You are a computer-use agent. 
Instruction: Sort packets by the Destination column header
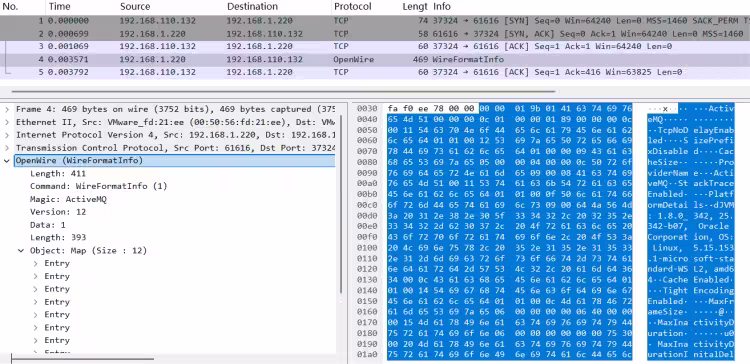pyautogui.click(x=252, y=7)
